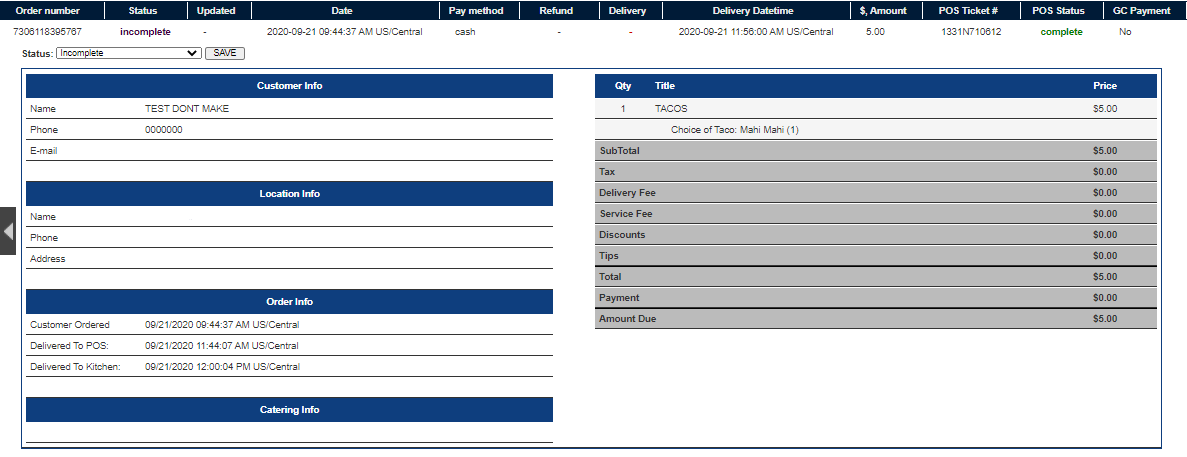The image size is (1187, 457).
Task: Click the Amount Due row
Action: [875, 319]
